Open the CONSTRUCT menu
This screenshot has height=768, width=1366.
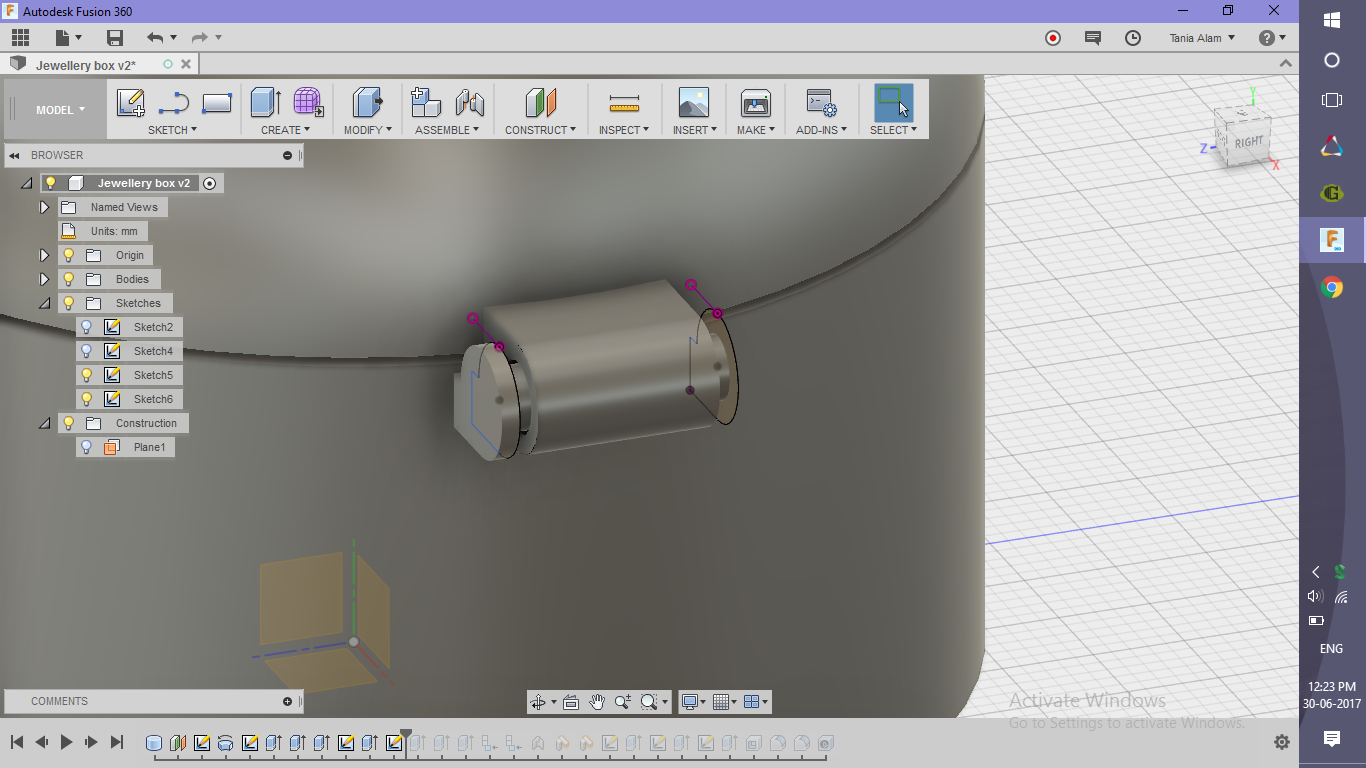(540, 130)
